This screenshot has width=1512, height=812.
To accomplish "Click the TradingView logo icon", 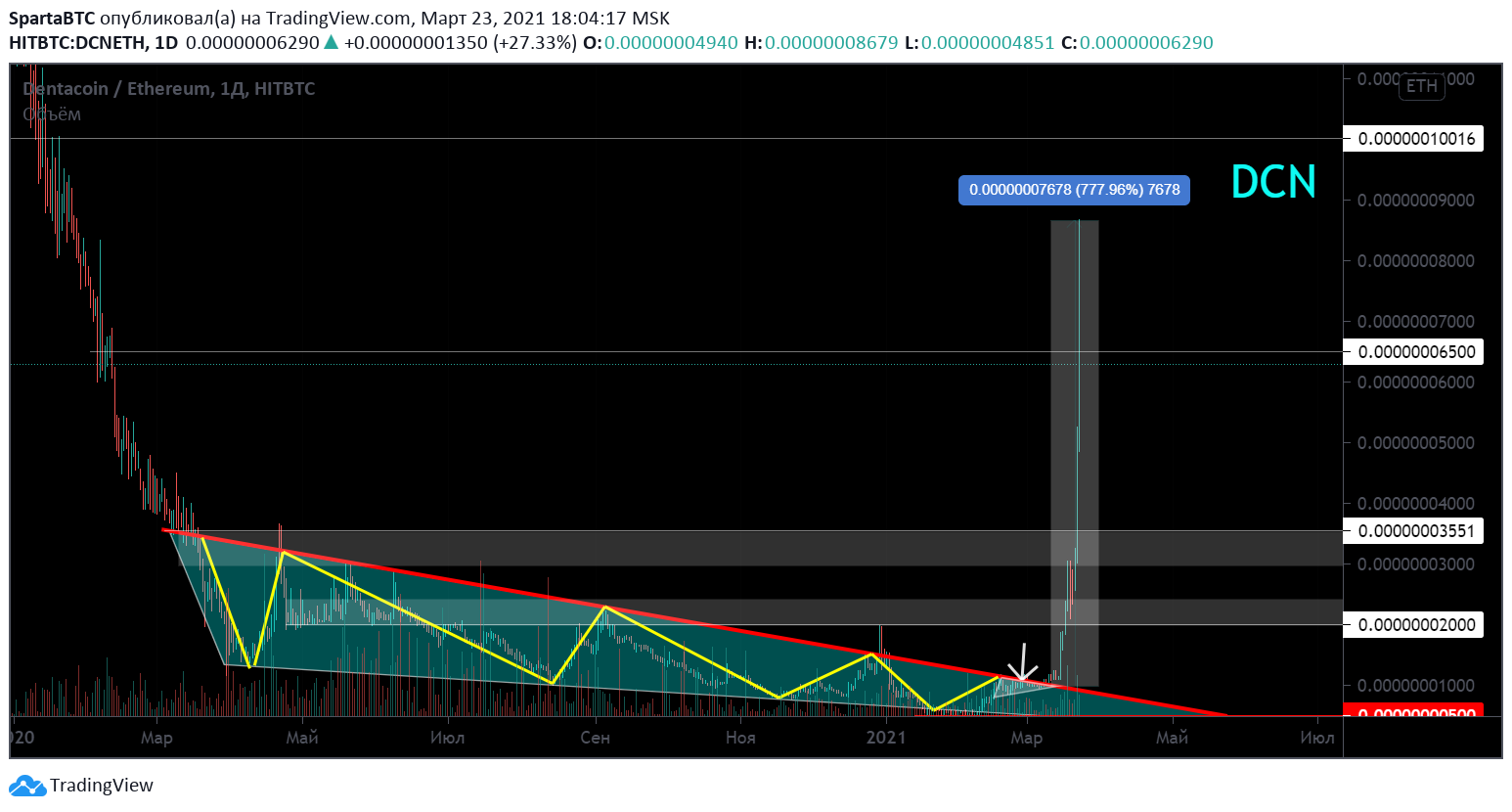I will (27, 786).
